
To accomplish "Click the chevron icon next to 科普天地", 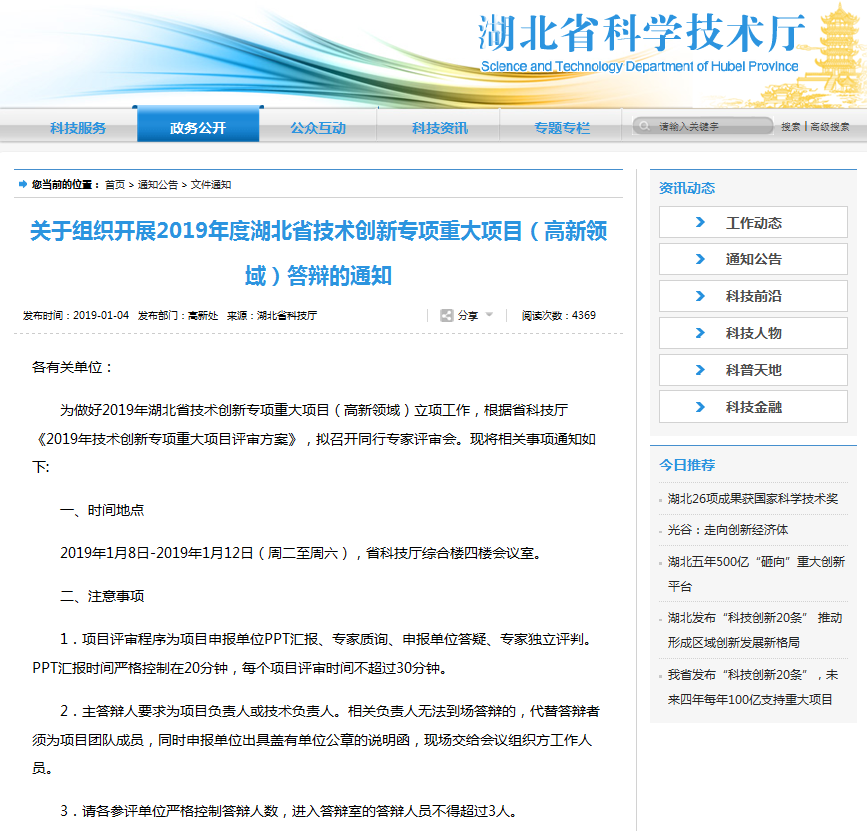I will pyautogui.click(x=700, y=370).
